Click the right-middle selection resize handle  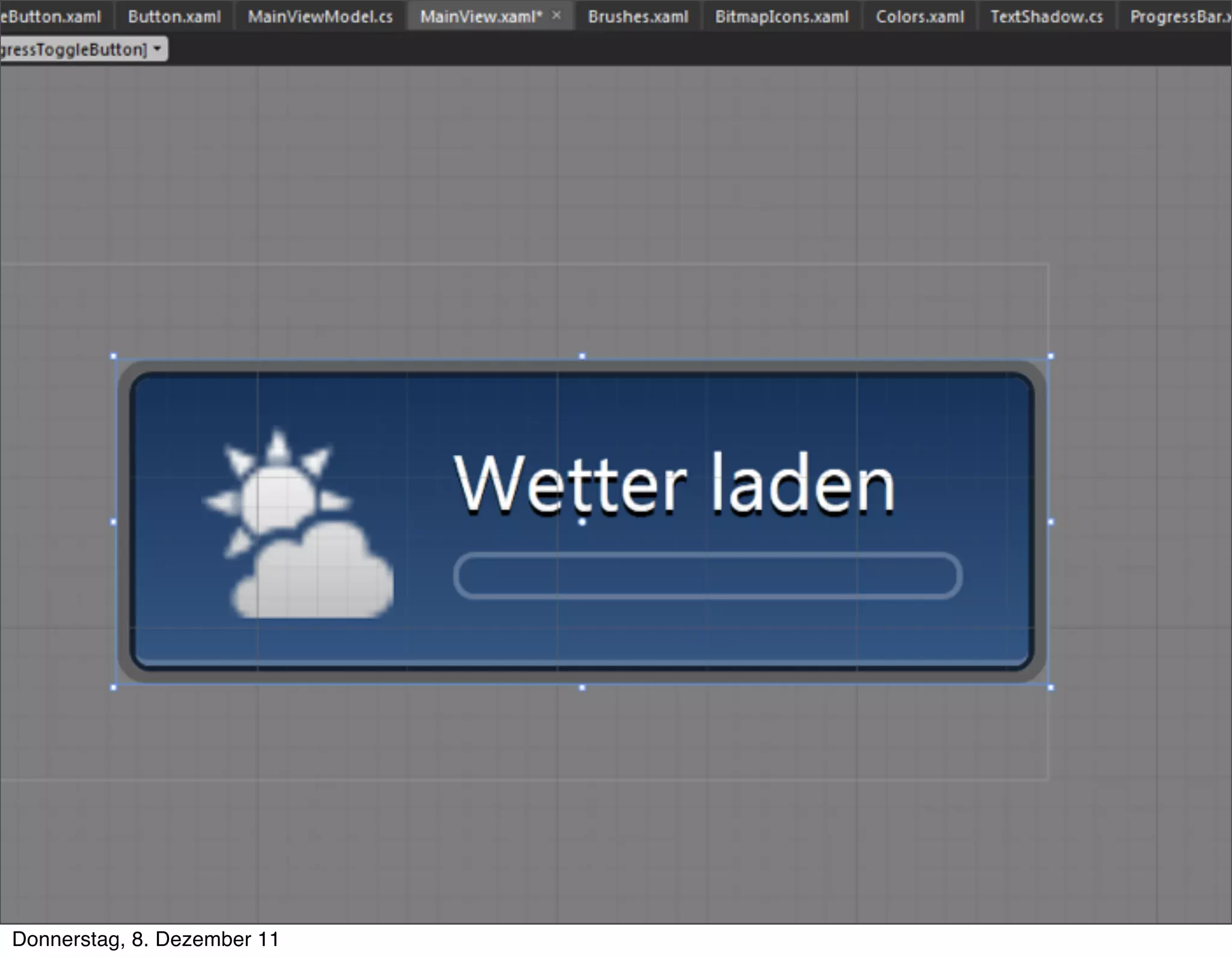coord(1050,522)
